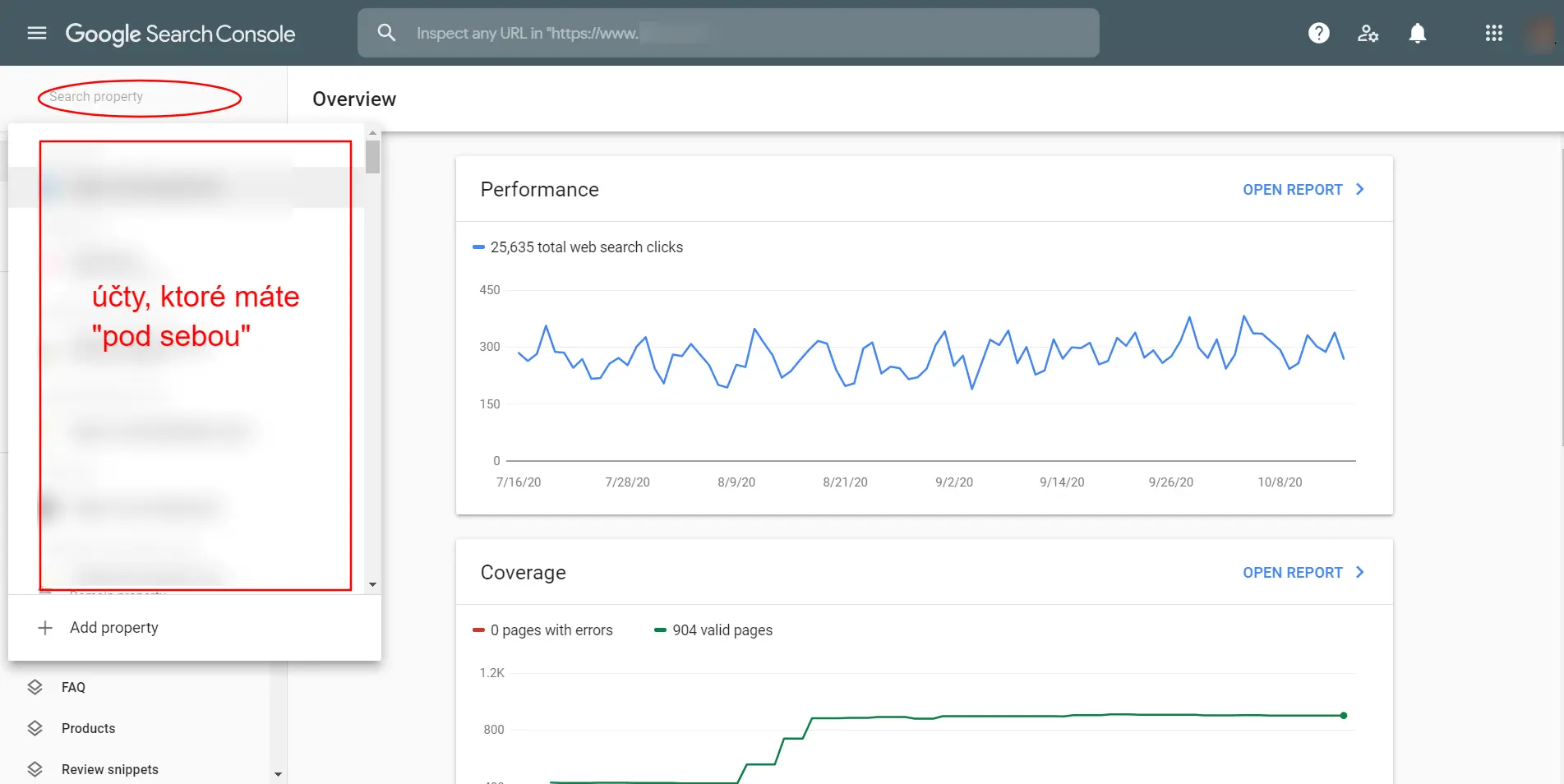The height and width of the screenshot is (784, 1564).
Task: Click the 7/16/20 date label on Performance chart
Action: 519,482
